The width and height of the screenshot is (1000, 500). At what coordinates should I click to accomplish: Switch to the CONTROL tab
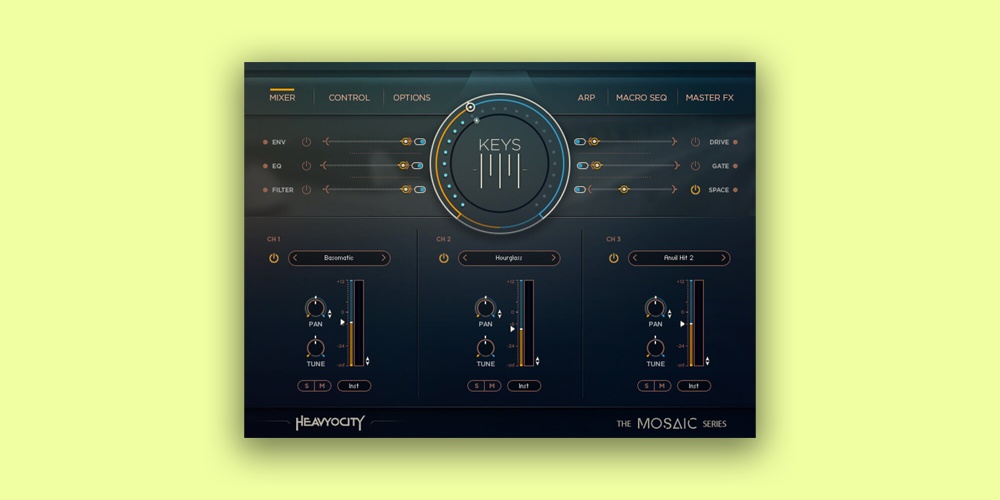tap(349, 98)
